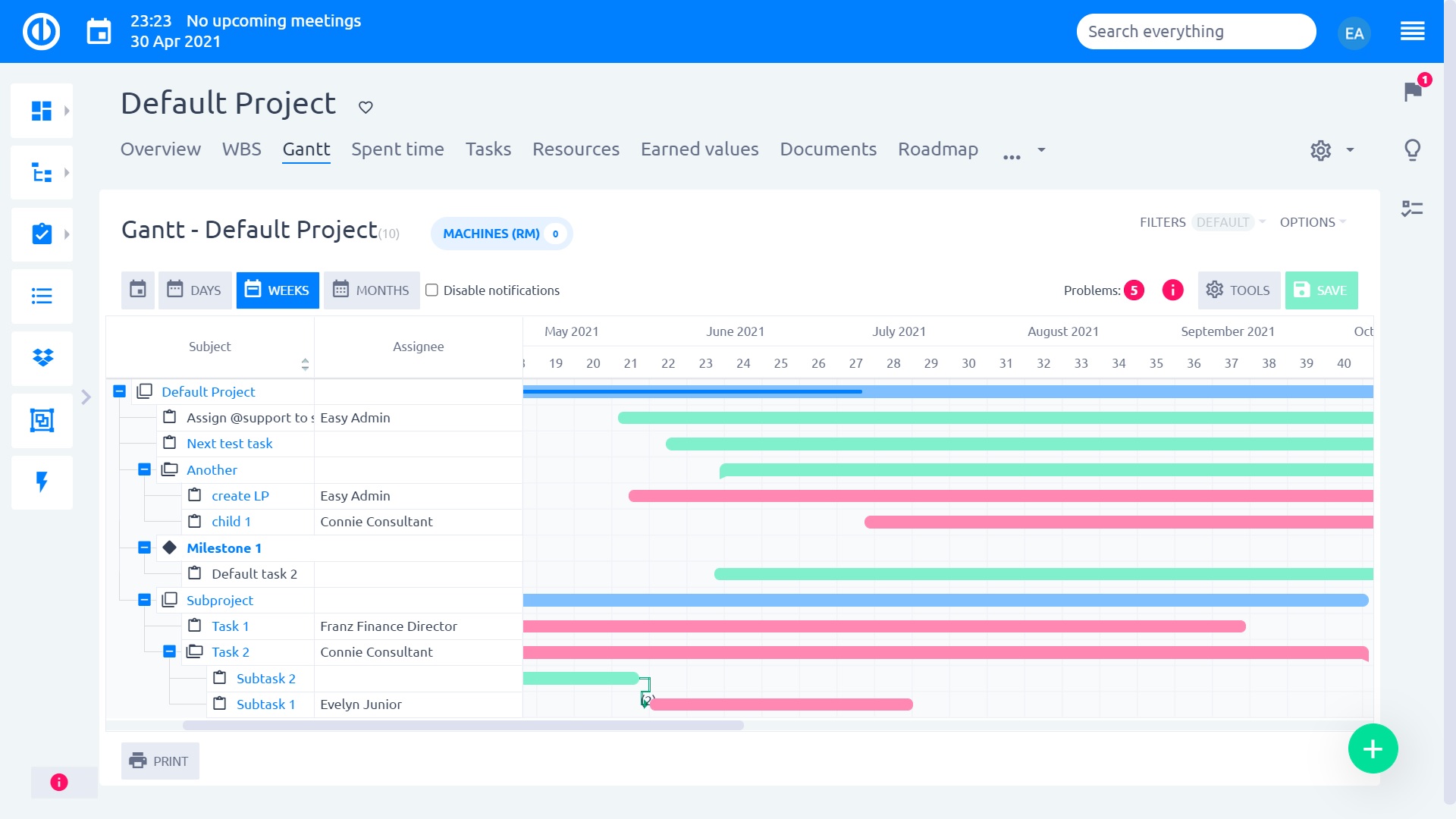Viewport: 1456px width, 819px height.
Task: Enable the Disable notifications checkbox
Action: (431, 290)
